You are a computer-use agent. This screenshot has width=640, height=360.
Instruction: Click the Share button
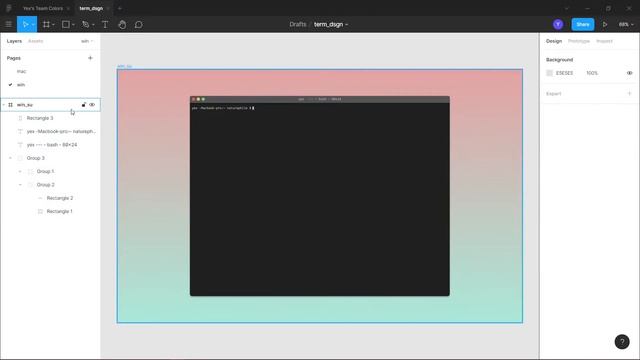coord(582,24)
